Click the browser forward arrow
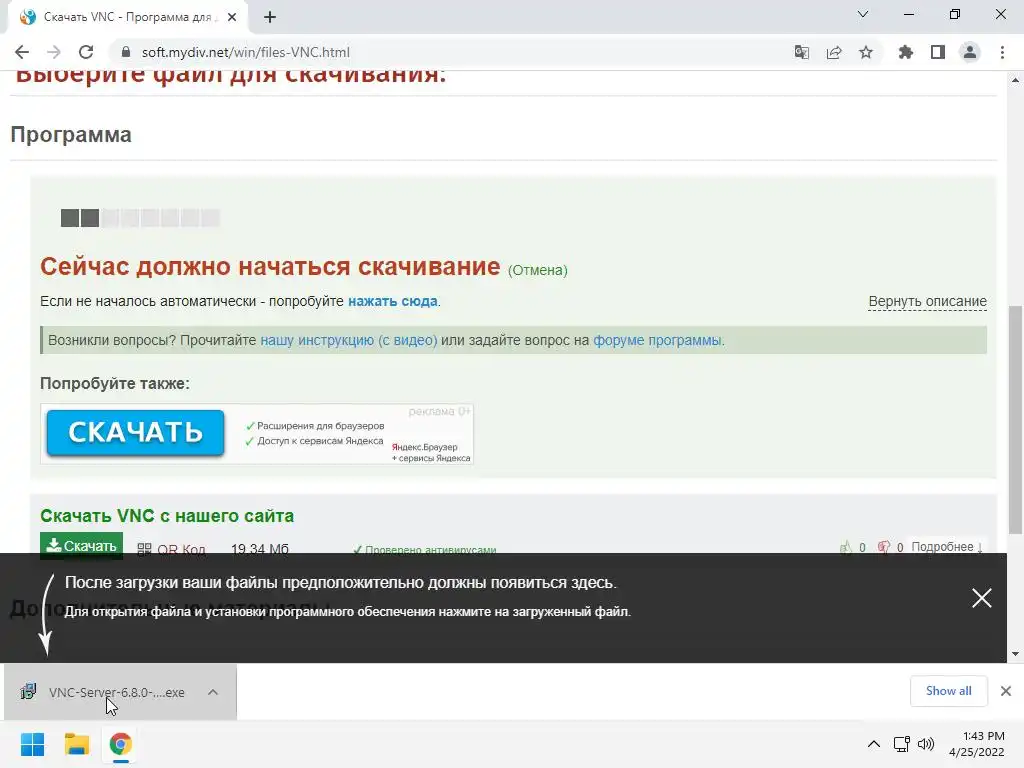1024x768 pixels. pos(54,52)
